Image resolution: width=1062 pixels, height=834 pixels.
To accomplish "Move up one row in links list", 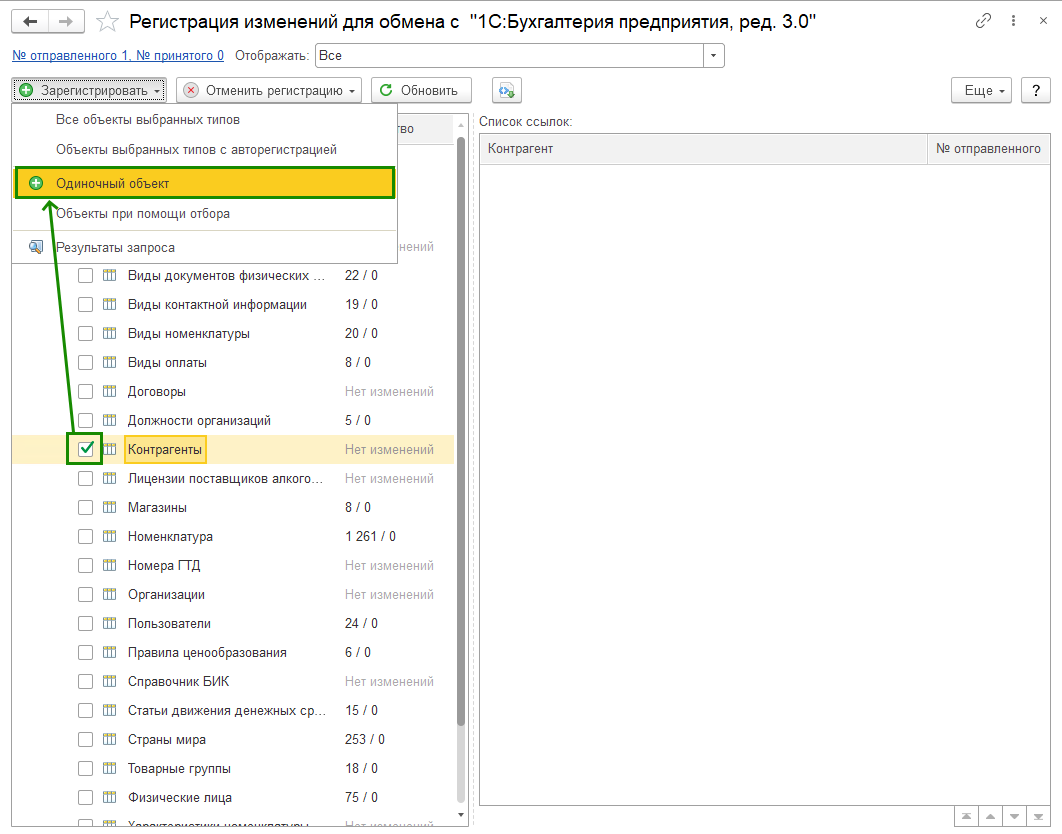I will 990,816.
